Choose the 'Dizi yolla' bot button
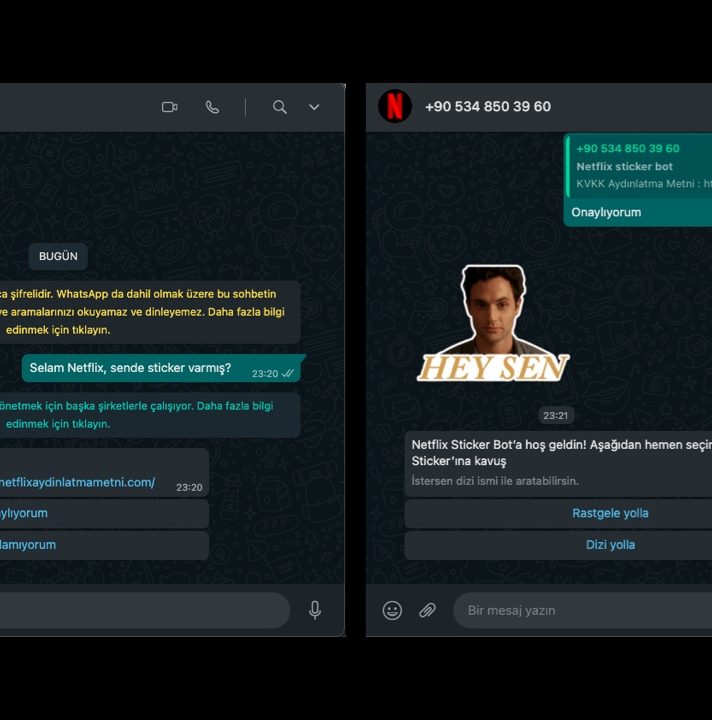 pyautogui.click(x=558, y=545)
